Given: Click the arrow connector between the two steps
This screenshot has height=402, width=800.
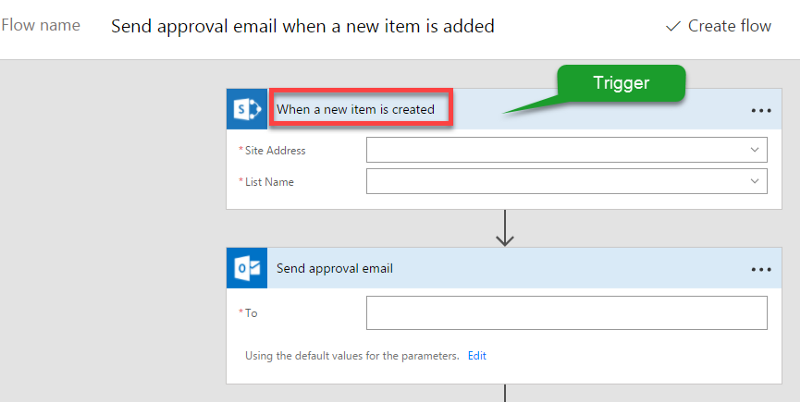Looking at the screenshot, I should (x=505, y=229).
